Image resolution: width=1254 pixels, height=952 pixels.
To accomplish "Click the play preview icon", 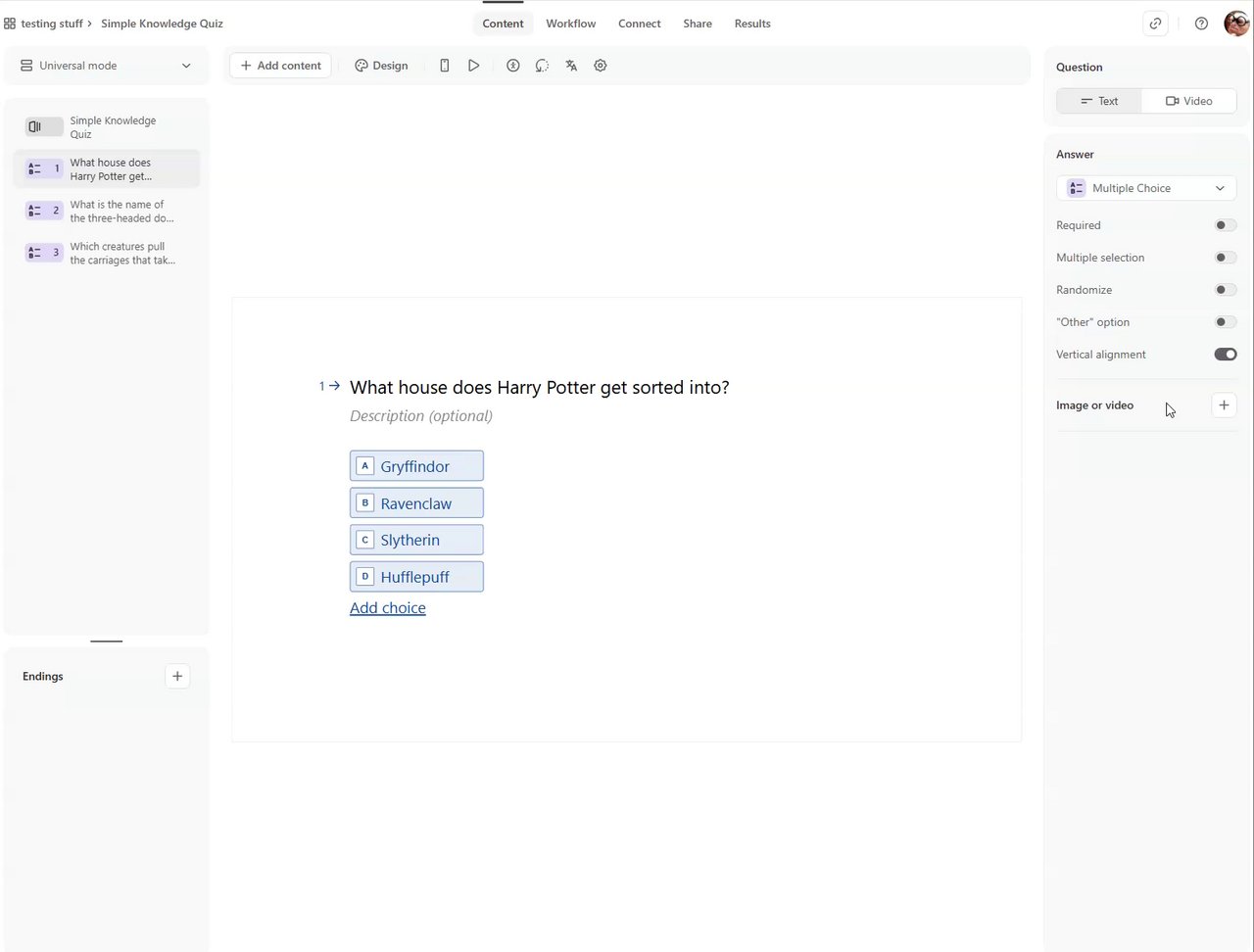I will coord(473,66).
